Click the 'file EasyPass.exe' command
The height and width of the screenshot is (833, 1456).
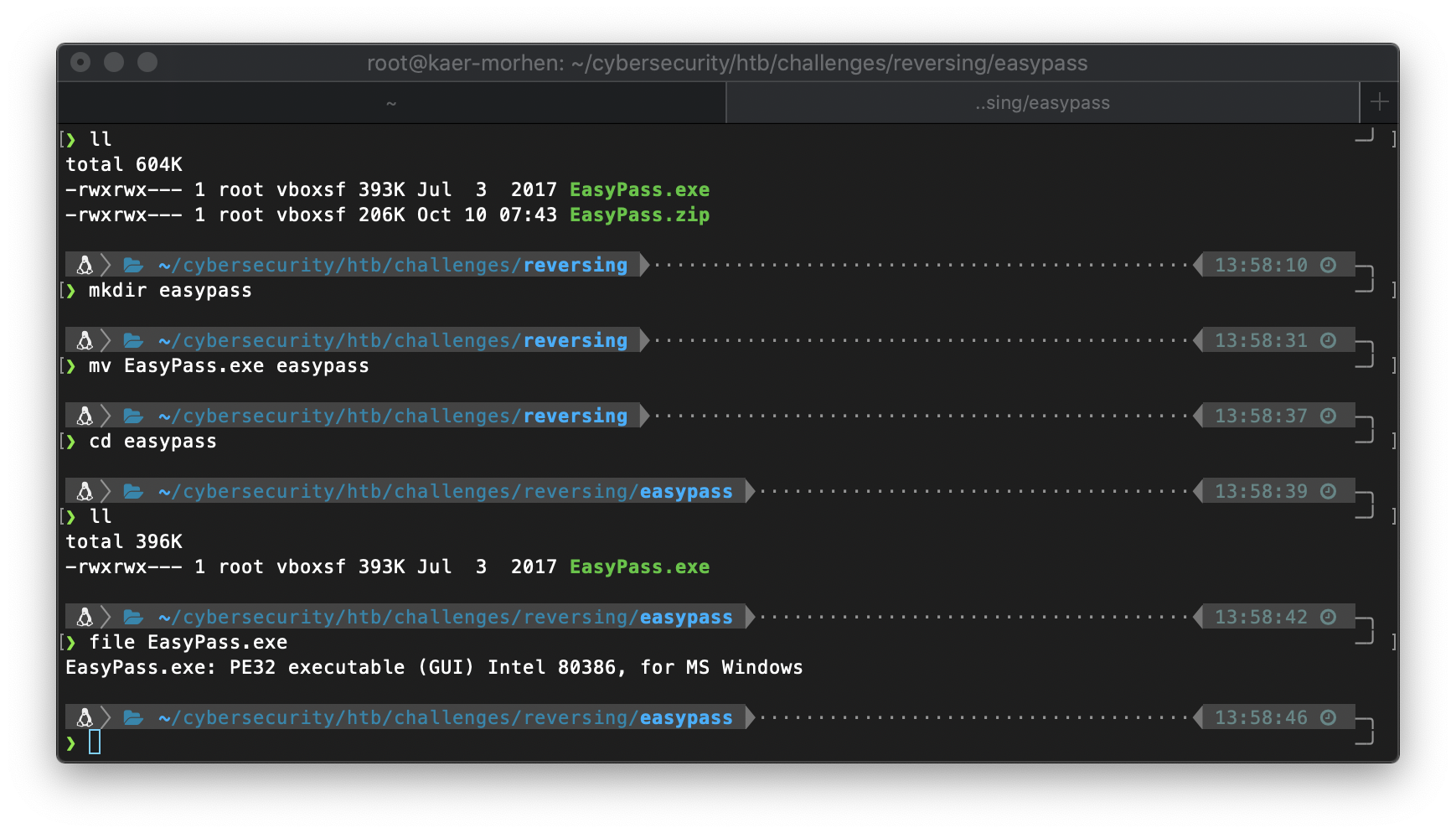tap(188, 643)
